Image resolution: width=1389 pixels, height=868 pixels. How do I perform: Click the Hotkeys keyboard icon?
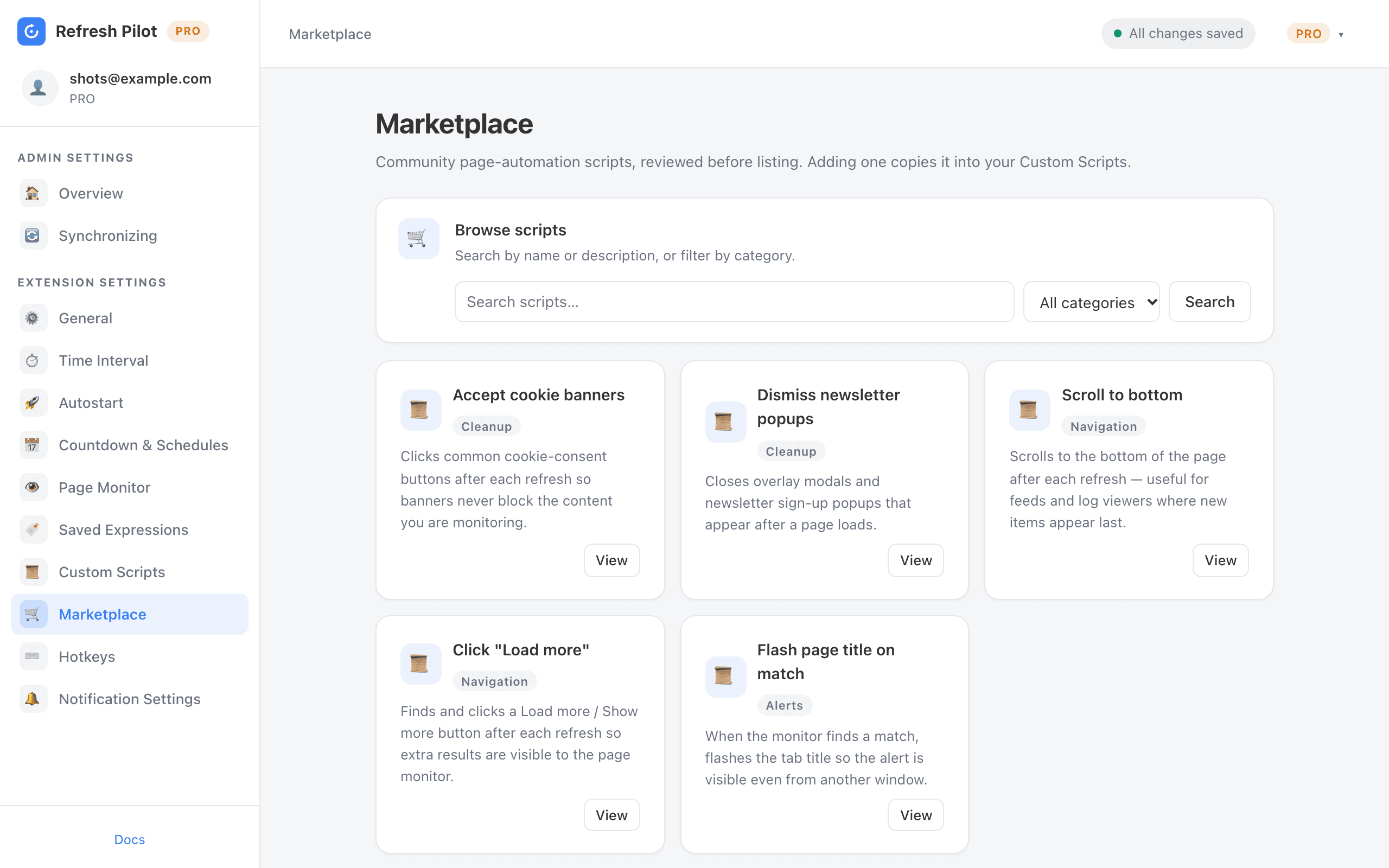coord(33,657)
